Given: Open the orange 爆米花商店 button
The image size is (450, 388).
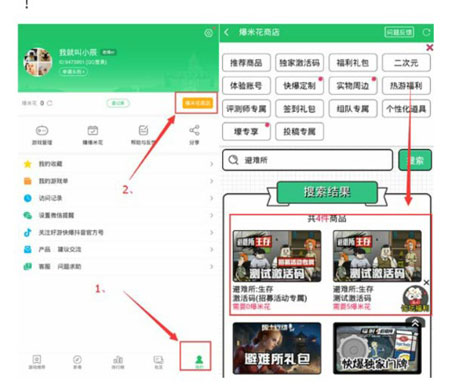Looking at the screenshot, I should pos(197,103).
